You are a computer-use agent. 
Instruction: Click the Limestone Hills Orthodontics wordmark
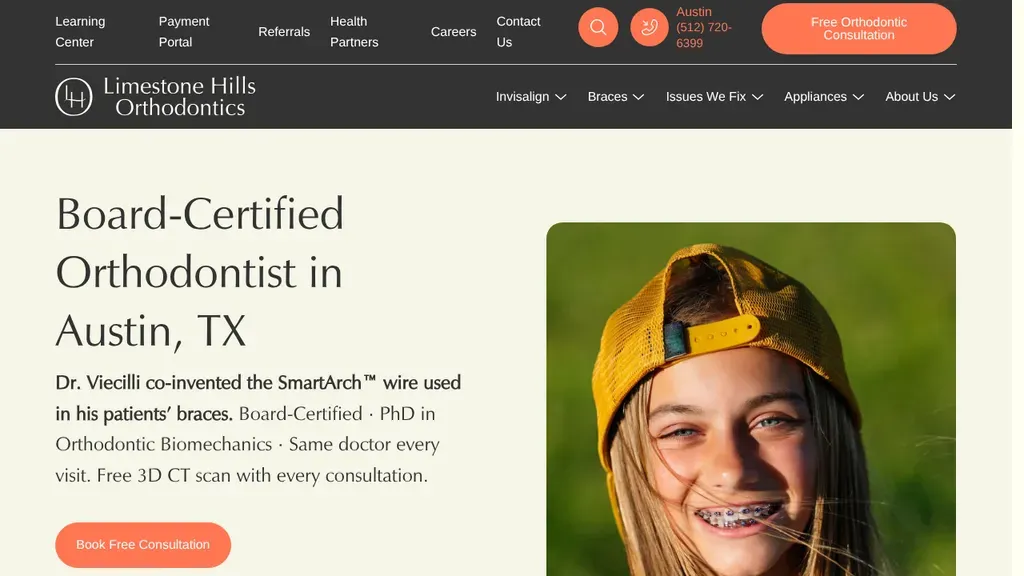[x=179, y=97]
